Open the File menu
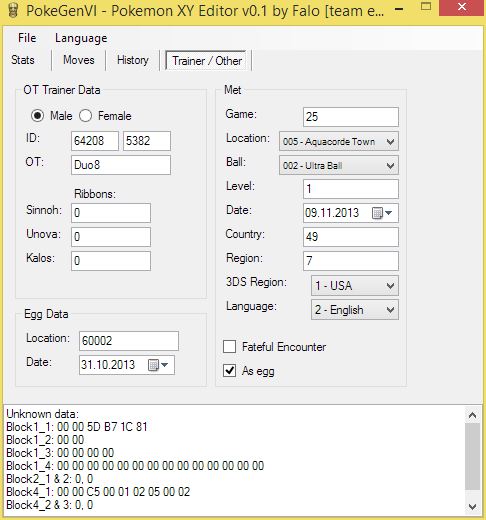 pos(27,38)
